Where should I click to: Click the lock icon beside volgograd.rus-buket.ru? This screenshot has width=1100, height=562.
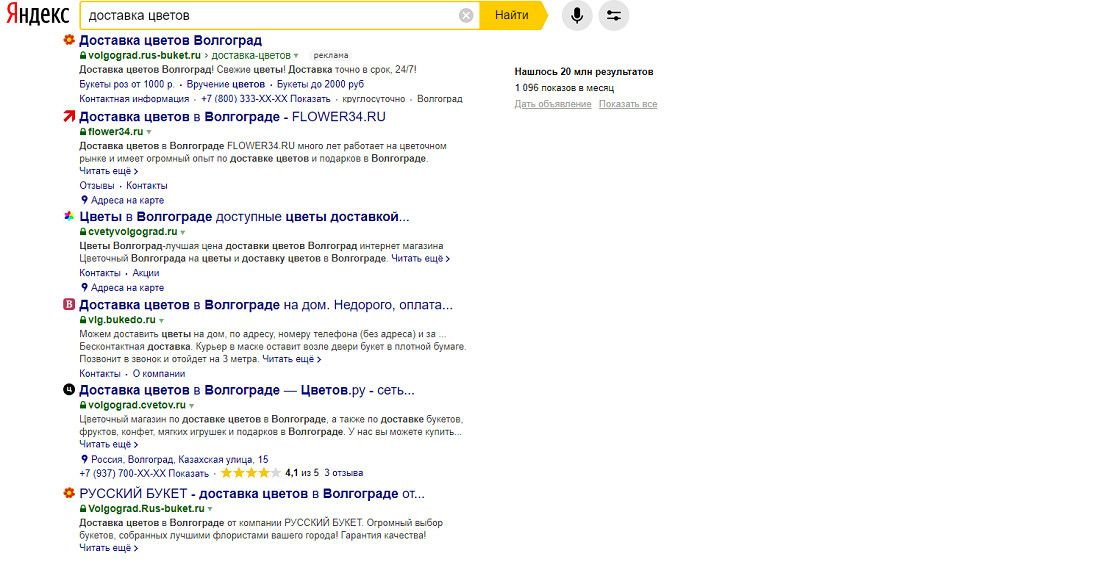pyautogui.click(x=83, y=55)
